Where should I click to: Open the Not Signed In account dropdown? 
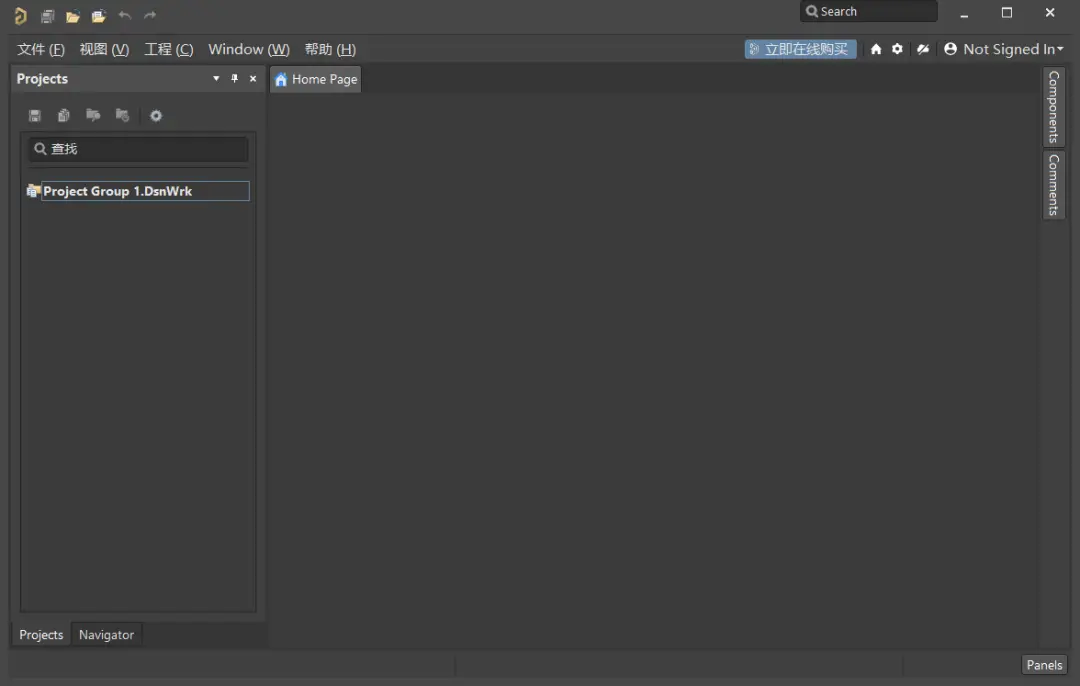pyautogui.click(x=1004, y=49)
